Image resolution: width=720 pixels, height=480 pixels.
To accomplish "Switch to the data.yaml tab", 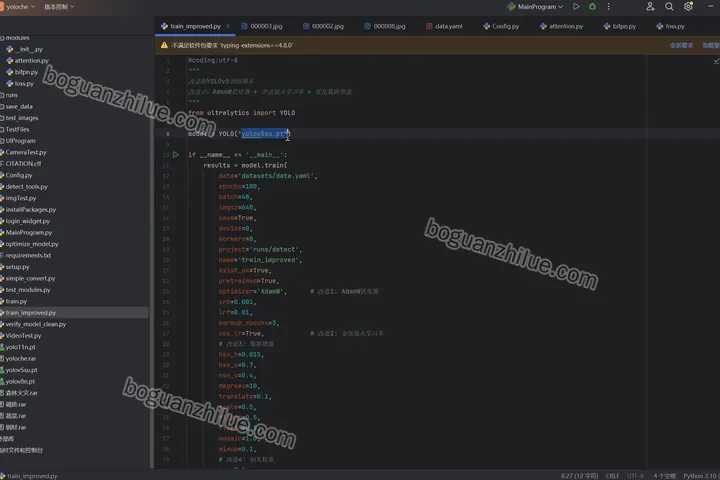I will tap(444, 26).
